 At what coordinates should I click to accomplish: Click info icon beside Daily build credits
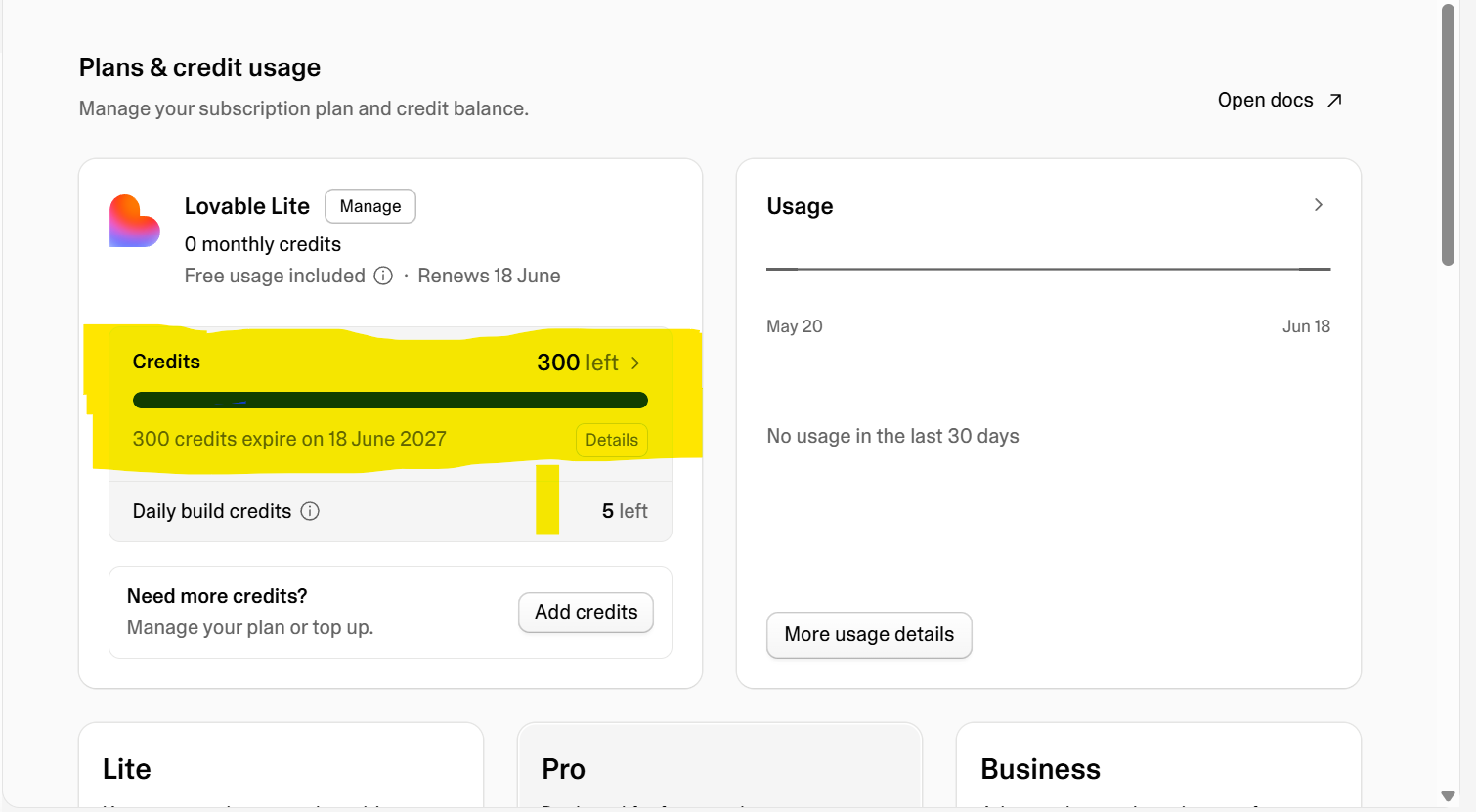(310, 511)
